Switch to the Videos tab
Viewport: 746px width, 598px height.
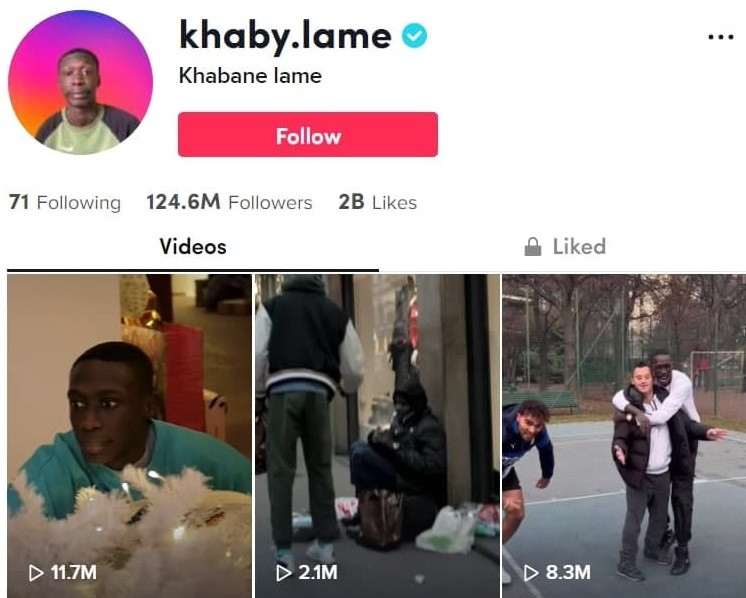pos(193,246)
